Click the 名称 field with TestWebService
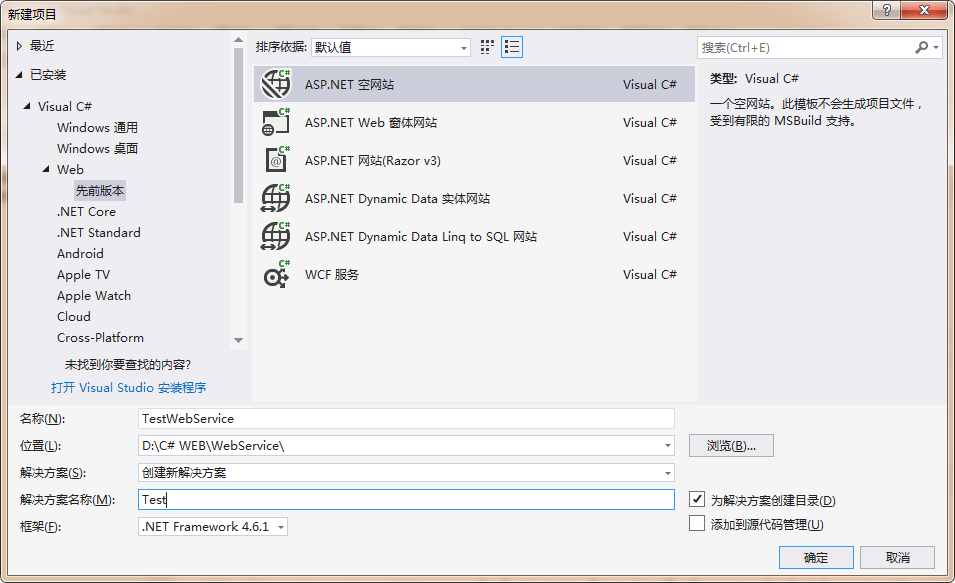The height and width of the screenshot is (583, 955). (406, 419)
